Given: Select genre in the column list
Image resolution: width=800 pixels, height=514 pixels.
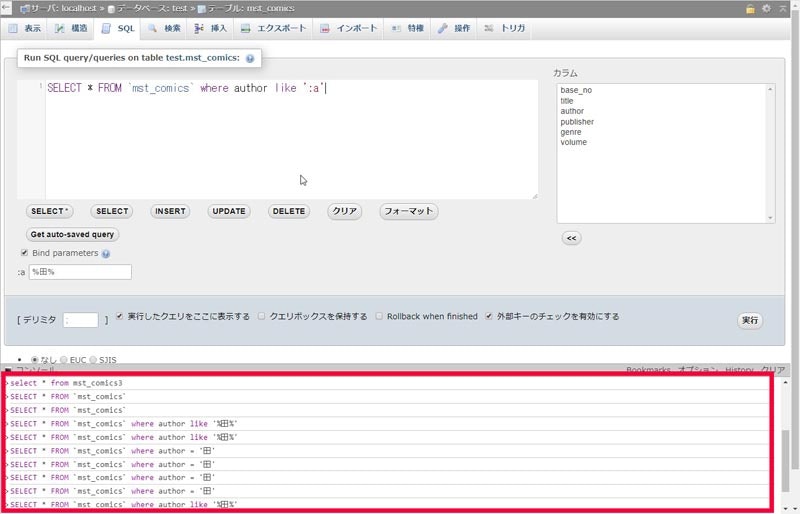Looking at the screenshot, I should pyautogui.click(x=571, y=132).
